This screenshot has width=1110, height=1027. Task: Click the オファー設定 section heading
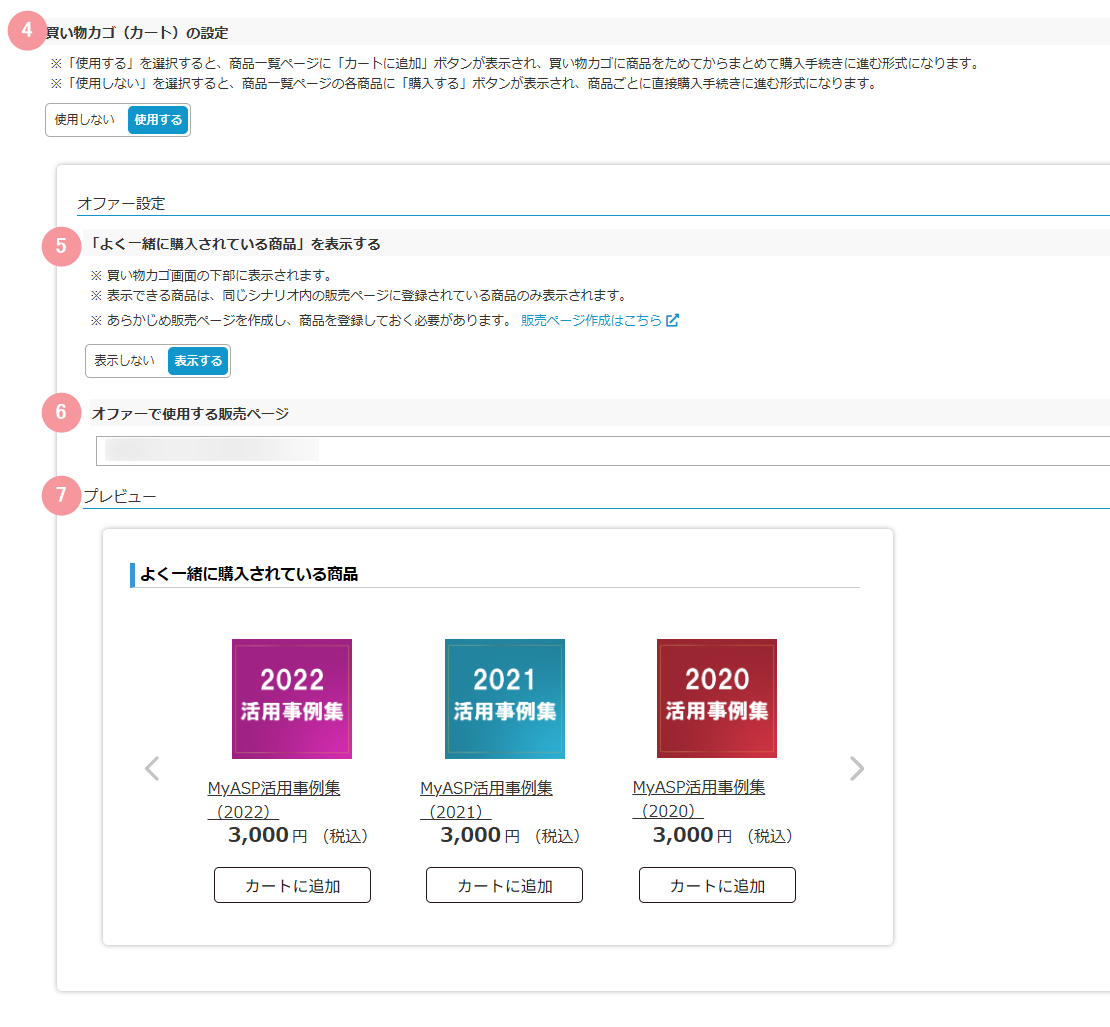pyautogui.click(x=121, y=204)
